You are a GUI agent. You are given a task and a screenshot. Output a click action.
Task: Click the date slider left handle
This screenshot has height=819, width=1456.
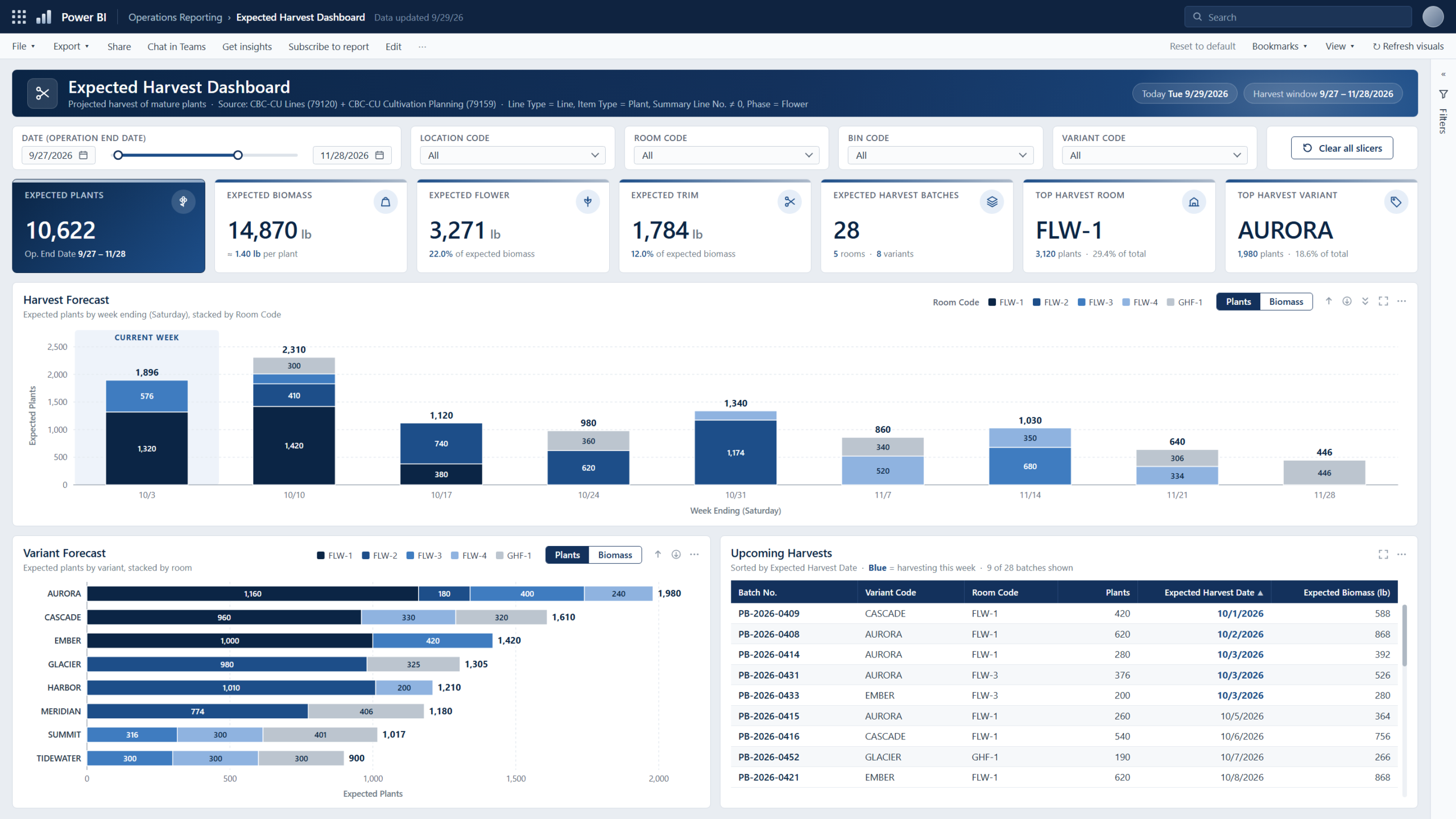[118, 155]
